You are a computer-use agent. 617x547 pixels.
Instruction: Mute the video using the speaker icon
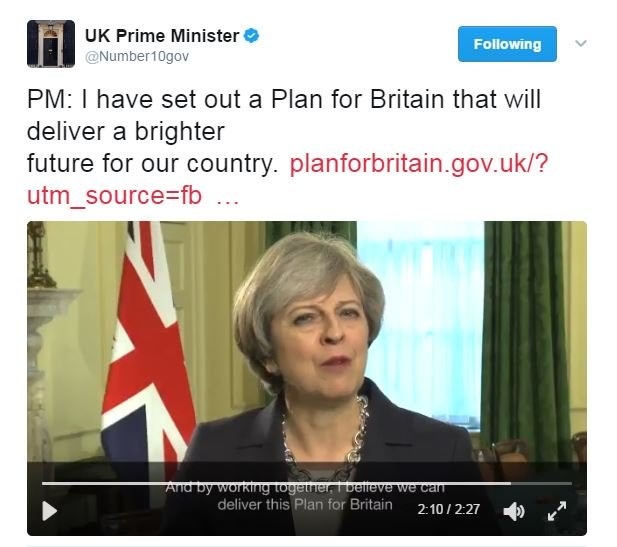tap(514, 511)
